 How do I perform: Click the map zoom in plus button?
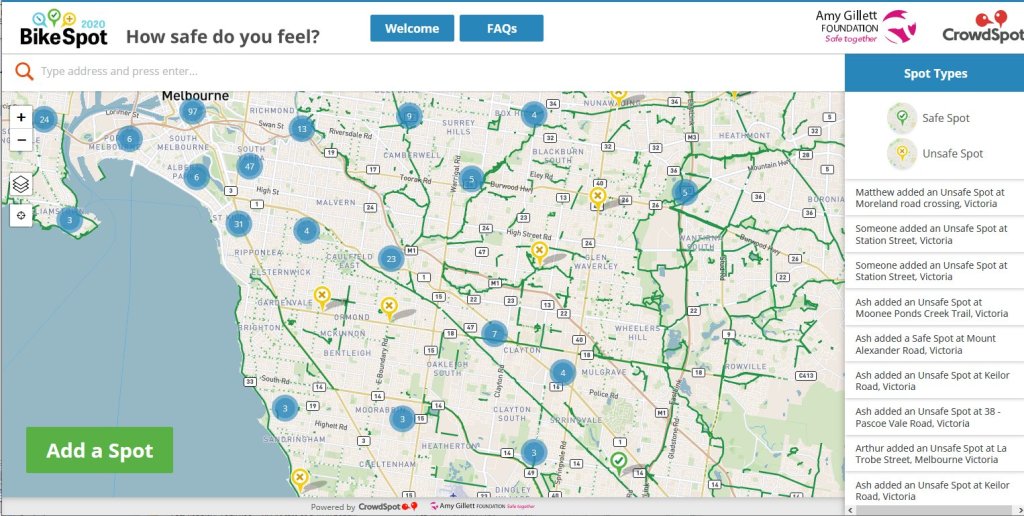point(21,117)
